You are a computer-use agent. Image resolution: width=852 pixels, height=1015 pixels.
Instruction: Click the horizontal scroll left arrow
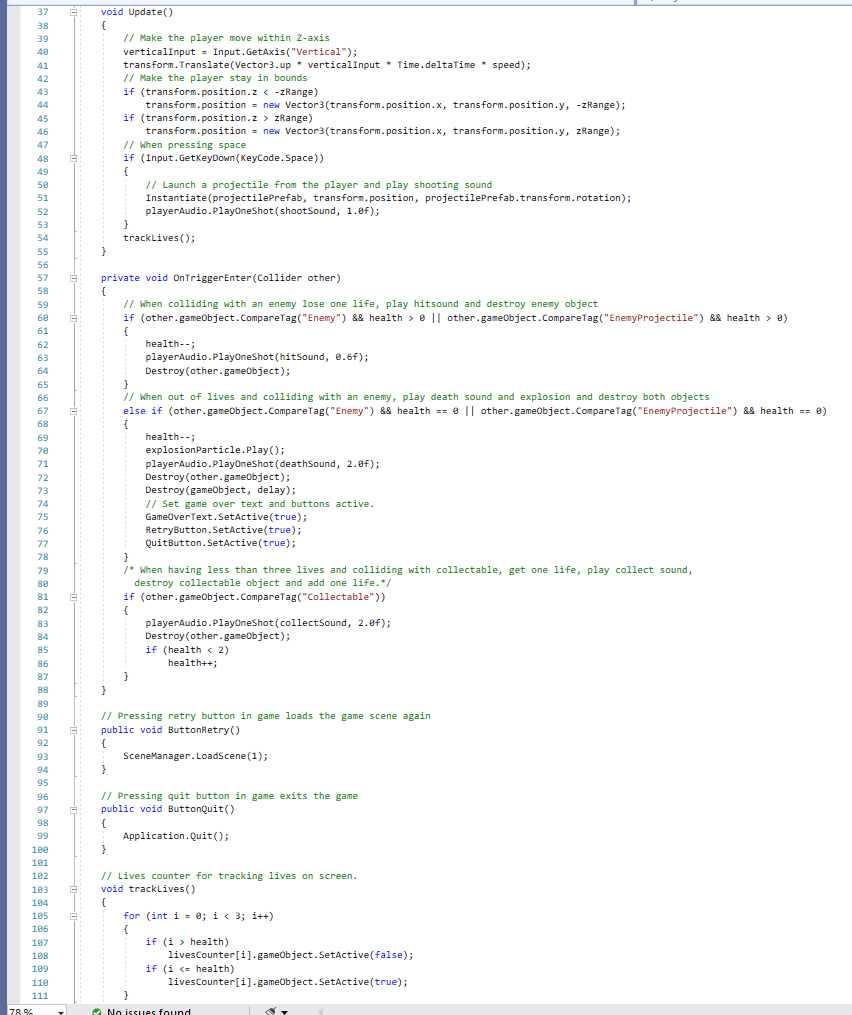[x=320, y=1011]
